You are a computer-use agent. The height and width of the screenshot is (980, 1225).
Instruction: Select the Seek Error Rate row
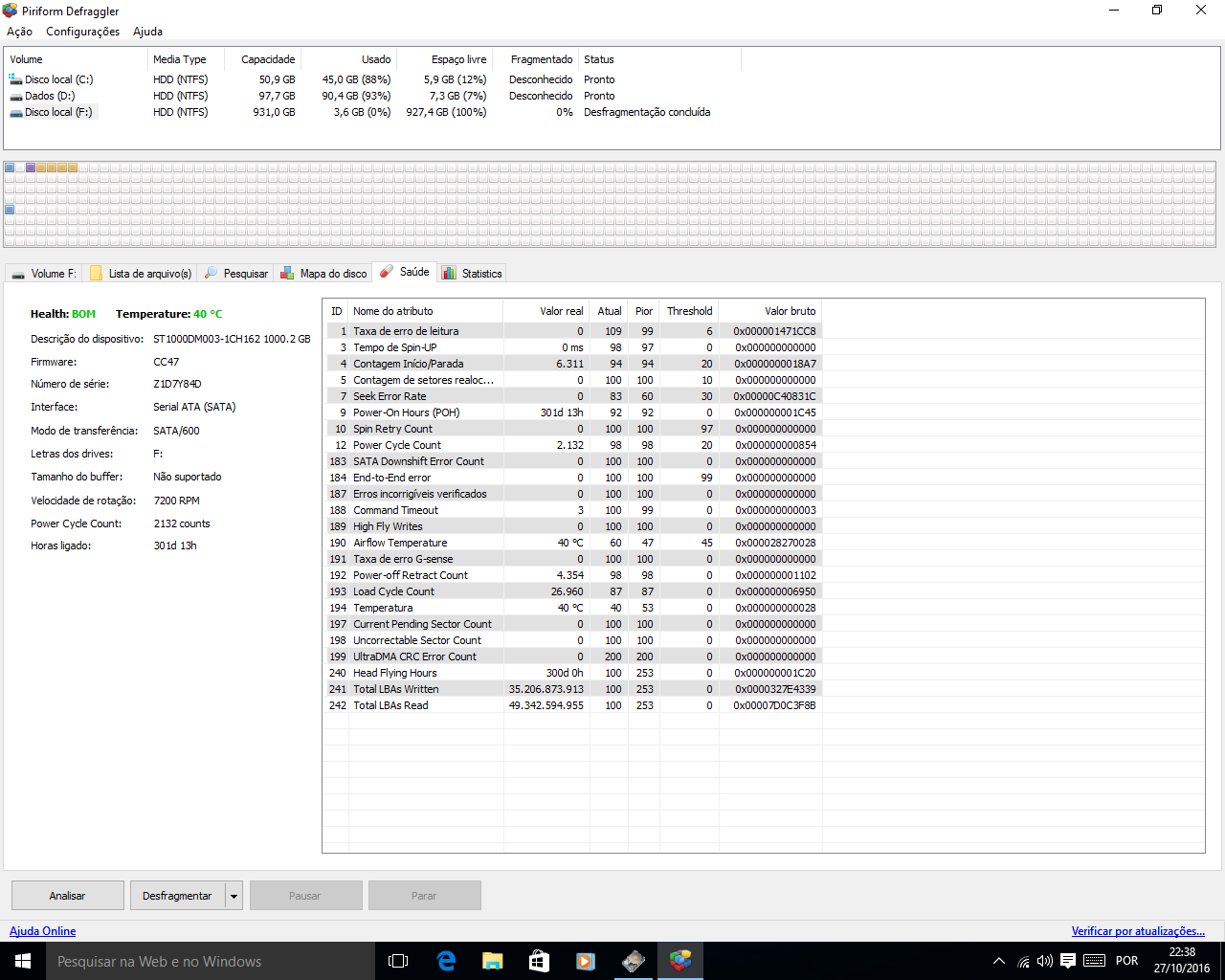click(x=572, y=396)
